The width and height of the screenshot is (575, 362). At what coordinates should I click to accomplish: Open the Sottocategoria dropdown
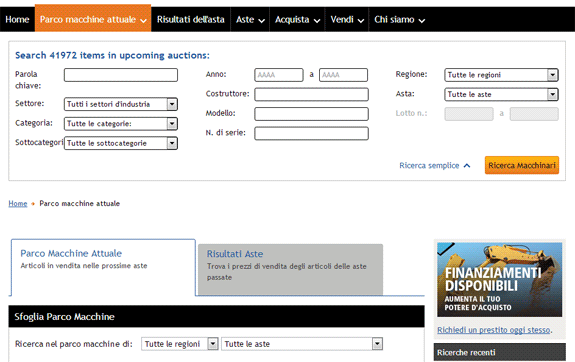point(121,143)
